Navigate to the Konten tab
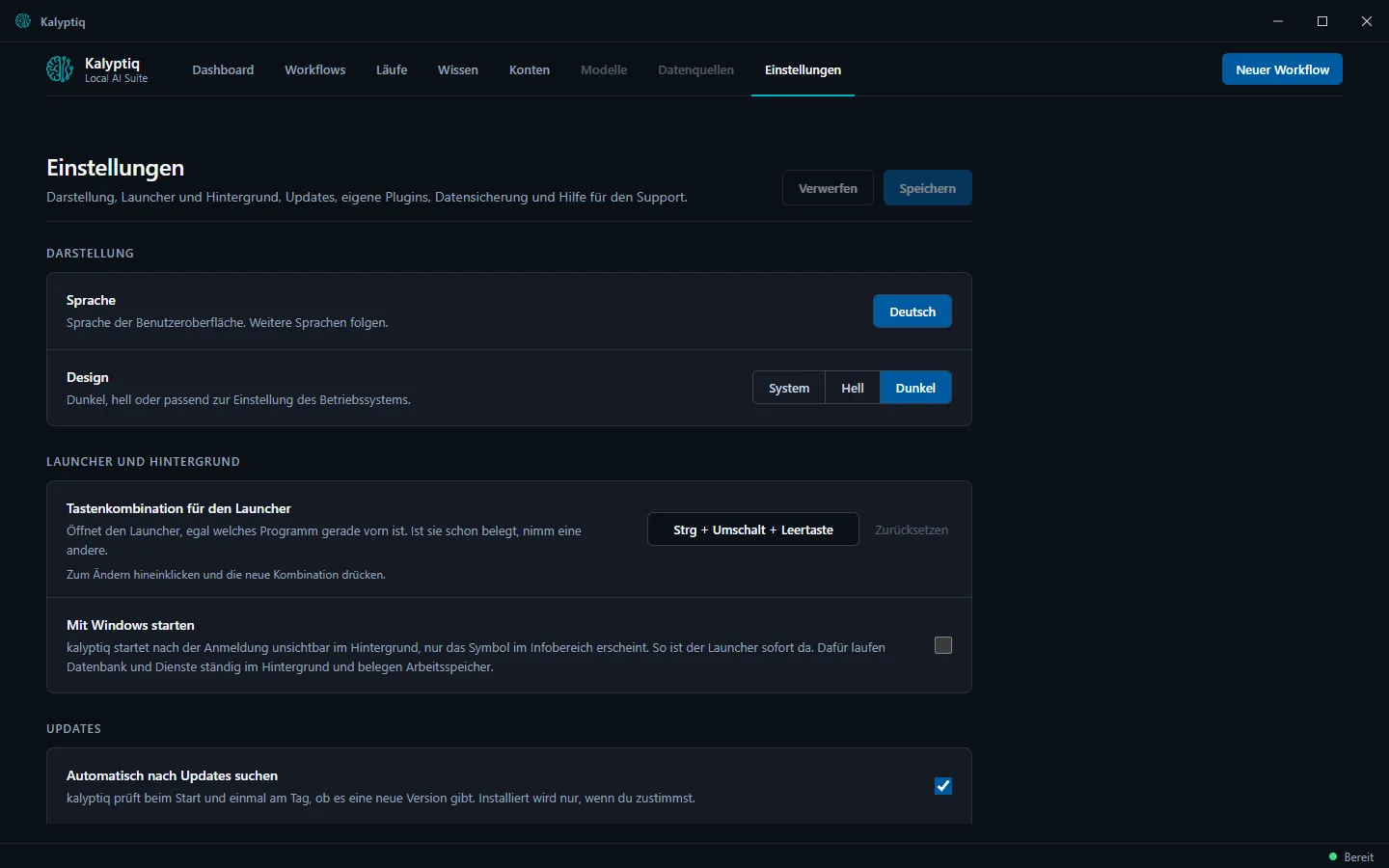This screenshot has width=1389, height=868. pos(530,69)
